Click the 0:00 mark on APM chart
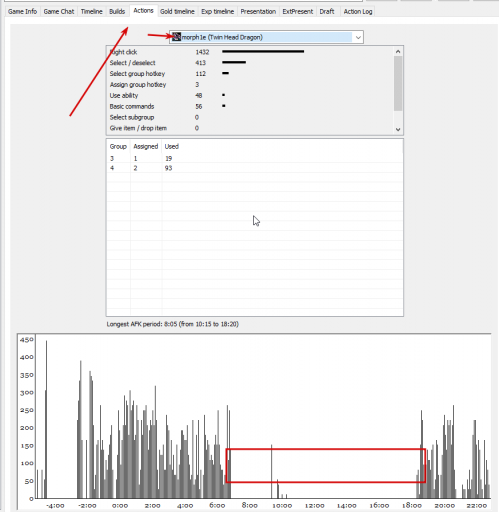 tap(120, 506)
